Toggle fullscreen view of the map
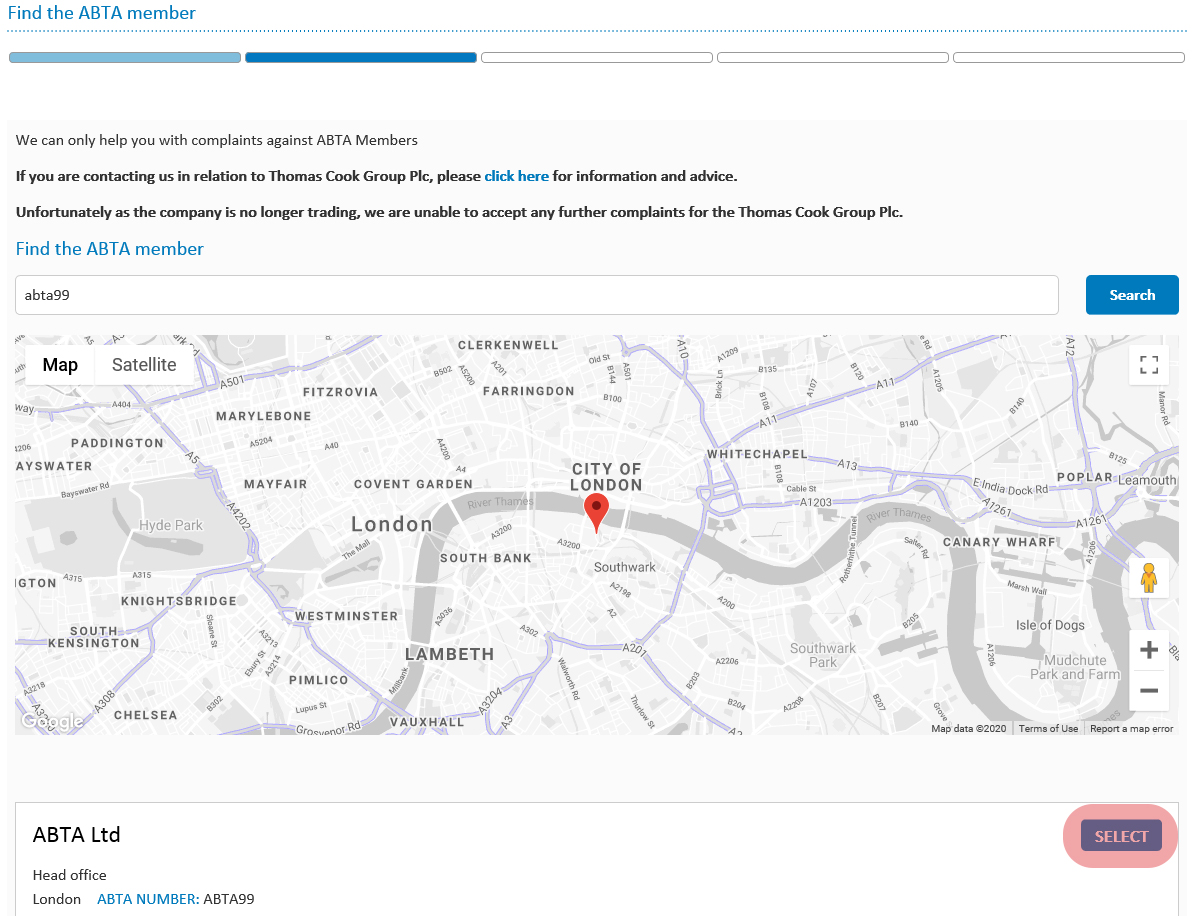The width and height of the screenshot is (1197, 916). (x=1149, y=365)
